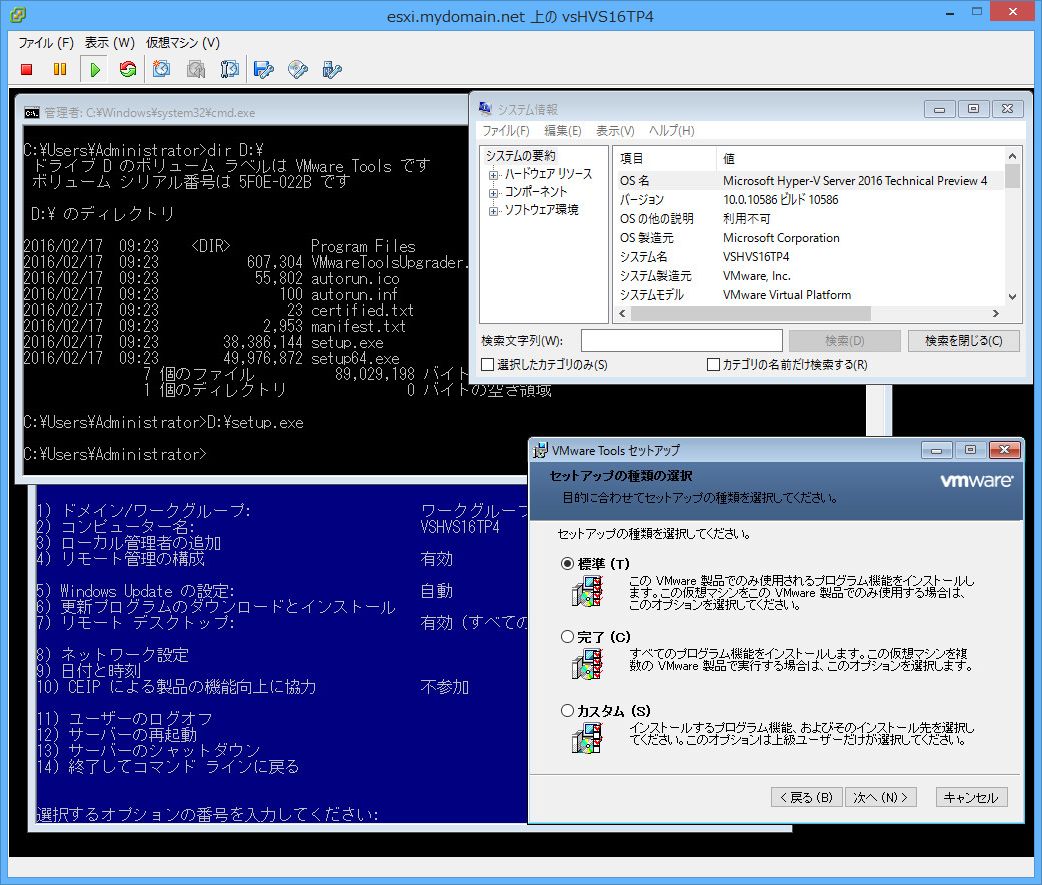Click 検索を閉じる(C) button
Image resolution: width=1042 pixels, height=885 pixels.
click(x=964, y=341)
